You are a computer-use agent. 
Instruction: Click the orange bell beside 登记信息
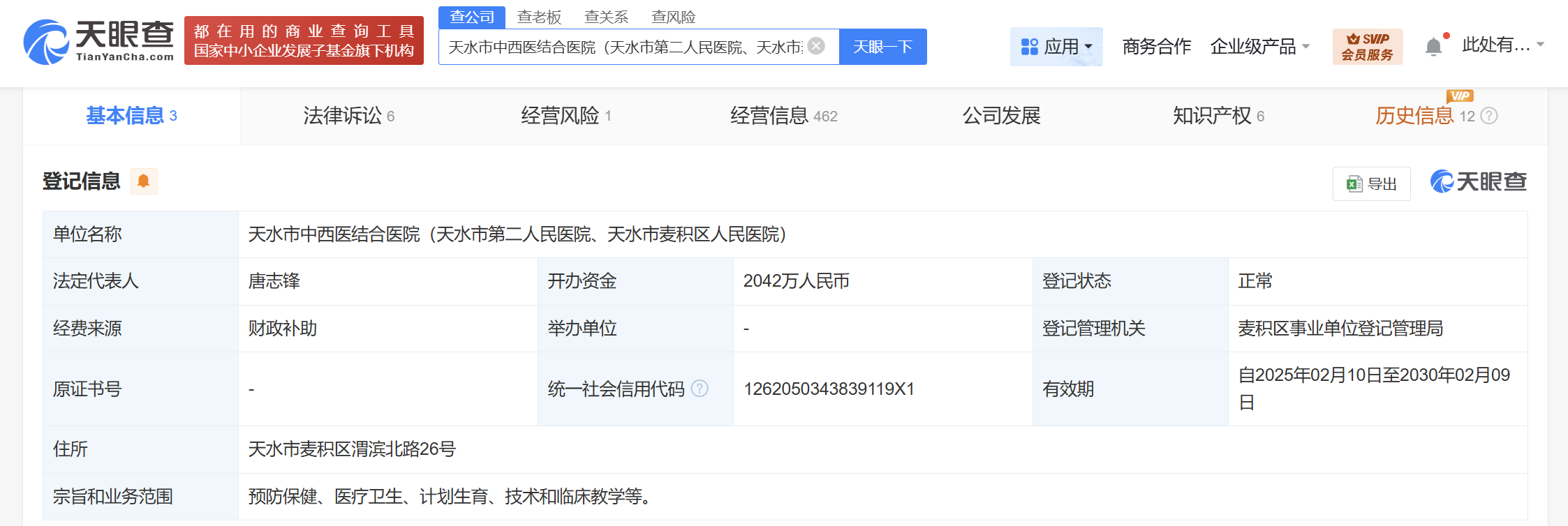144,181
